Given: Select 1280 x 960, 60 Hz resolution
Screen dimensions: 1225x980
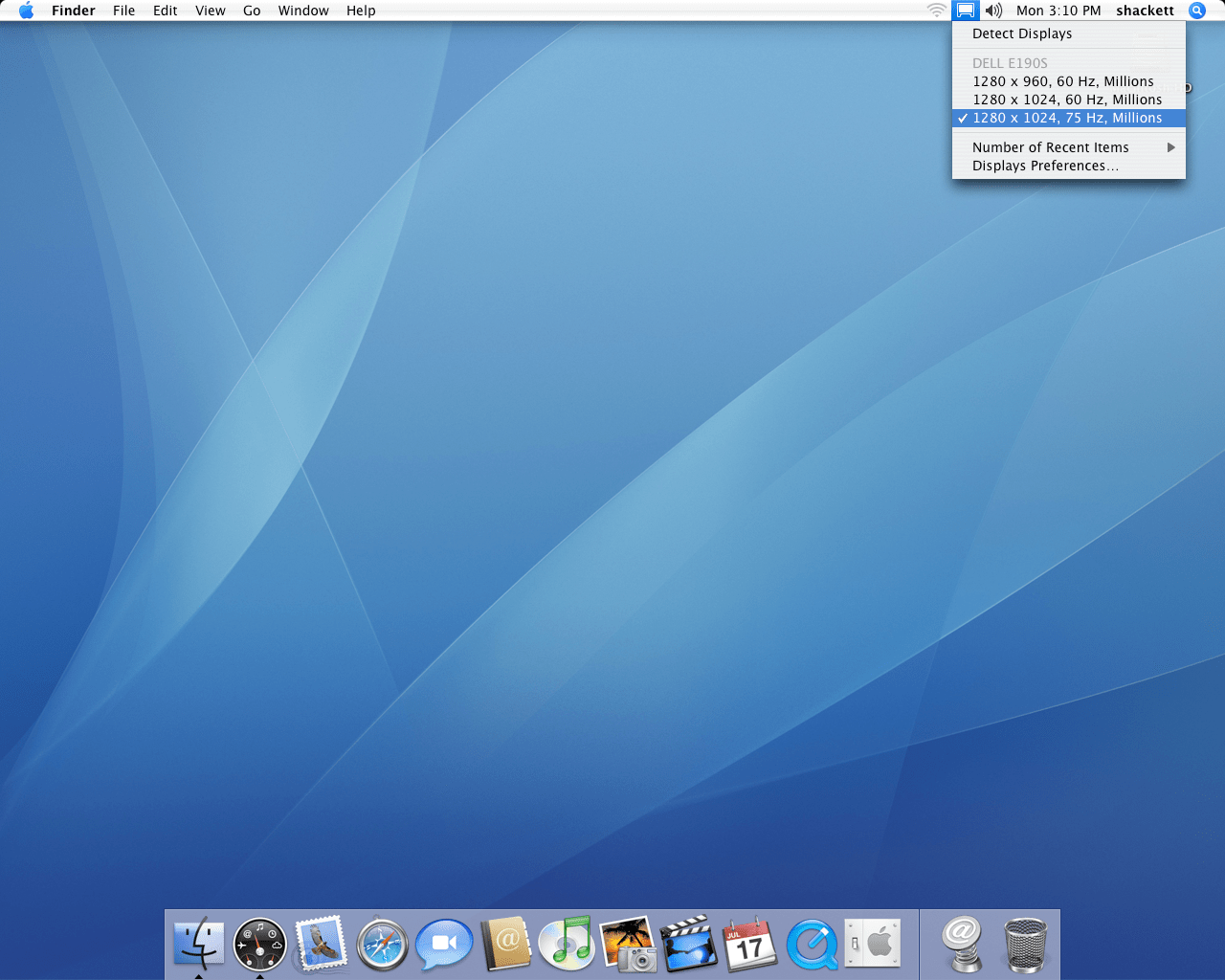Looking at the screenshot, I should (x=1062, y=81).
